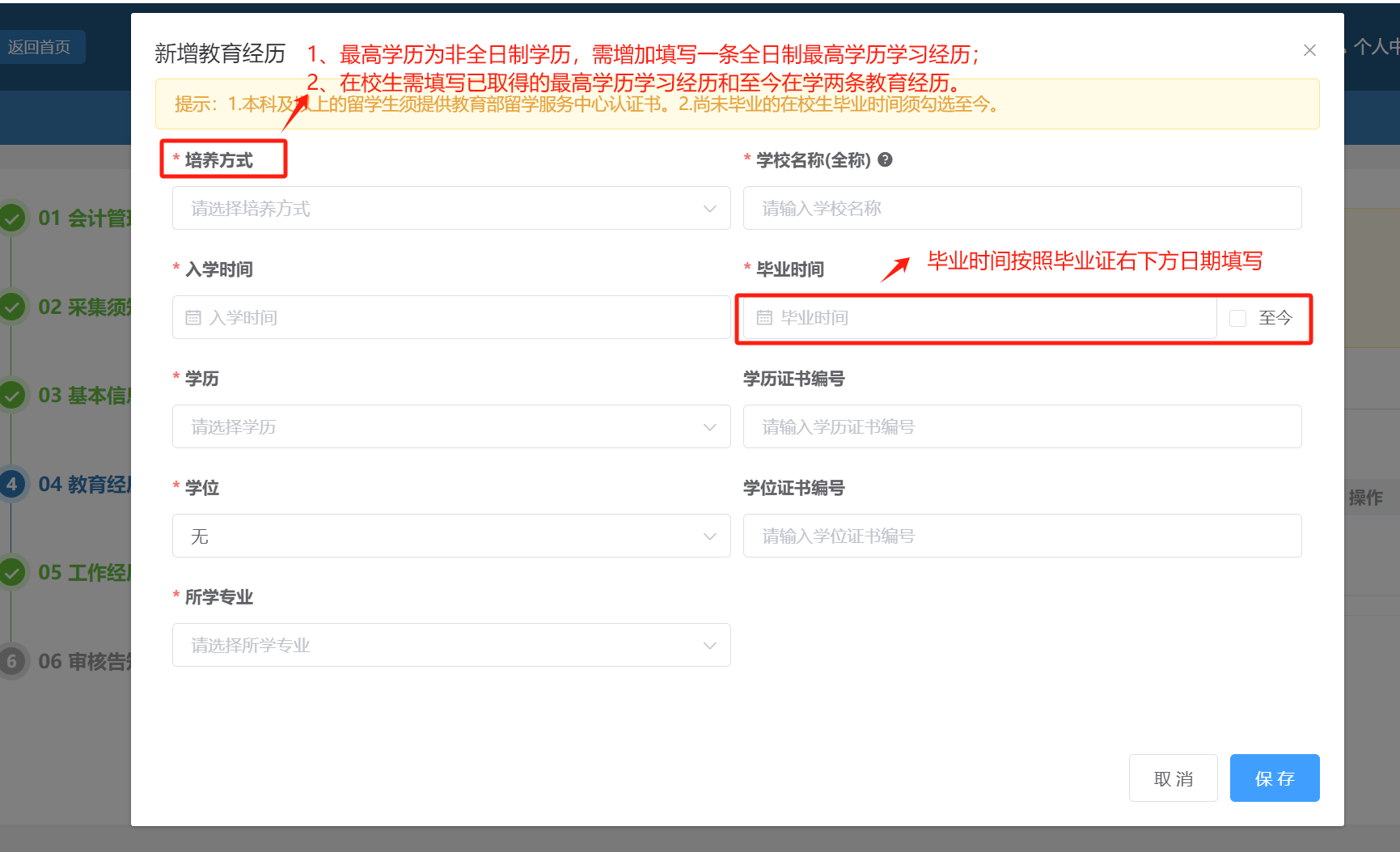Tick the 至今 checkbox
The width and height of the screenshot is (1400, 852).
1237,318
